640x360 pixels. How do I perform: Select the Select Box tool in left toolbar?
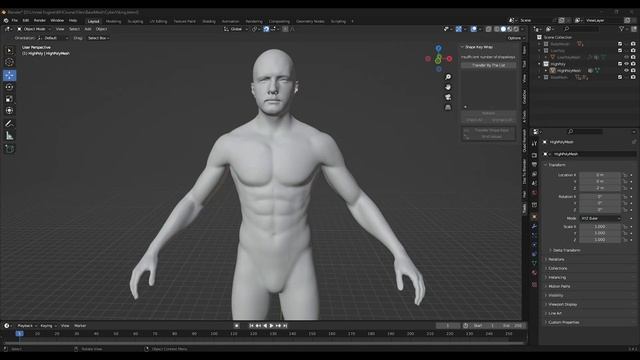point(9,51)
